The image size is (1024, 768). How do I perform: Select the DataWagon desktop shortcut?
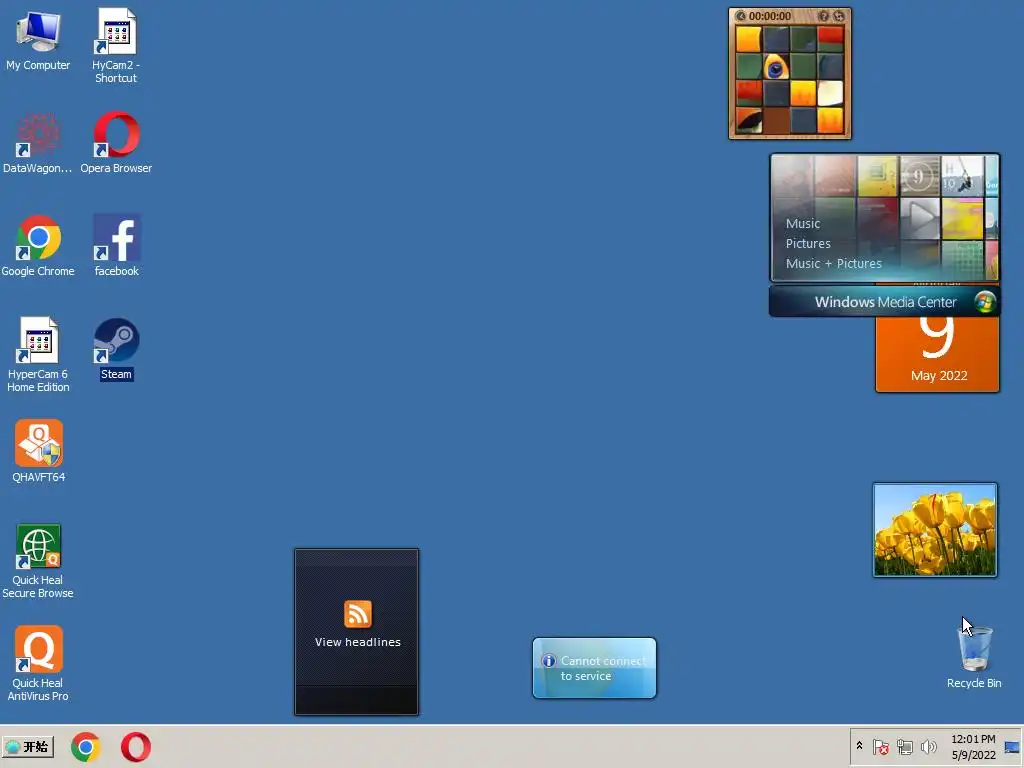tap(37, 144)
